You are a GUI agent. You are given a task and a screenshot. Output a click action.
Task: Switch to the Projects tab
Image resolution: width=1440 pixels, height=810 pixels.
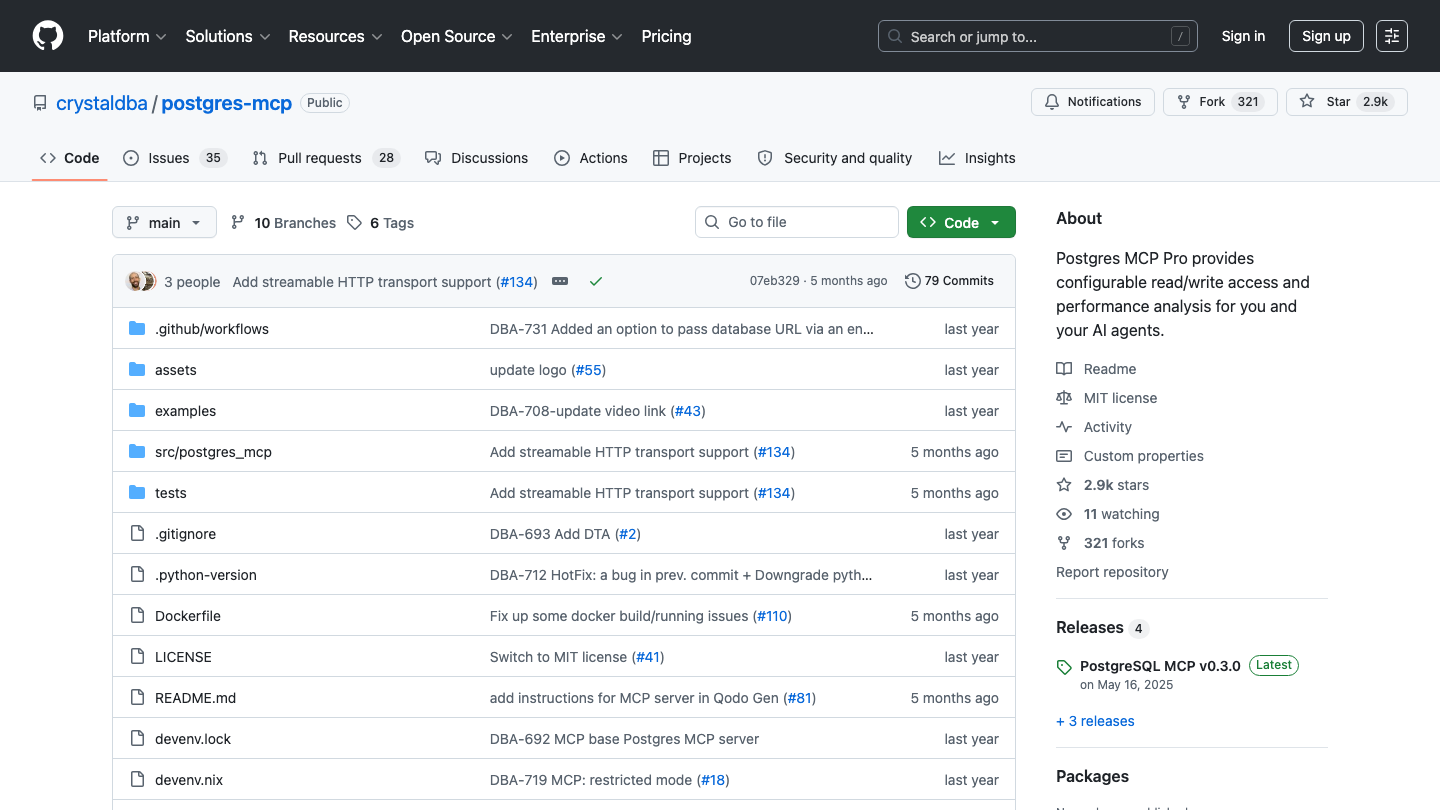(x=692, y=158)
